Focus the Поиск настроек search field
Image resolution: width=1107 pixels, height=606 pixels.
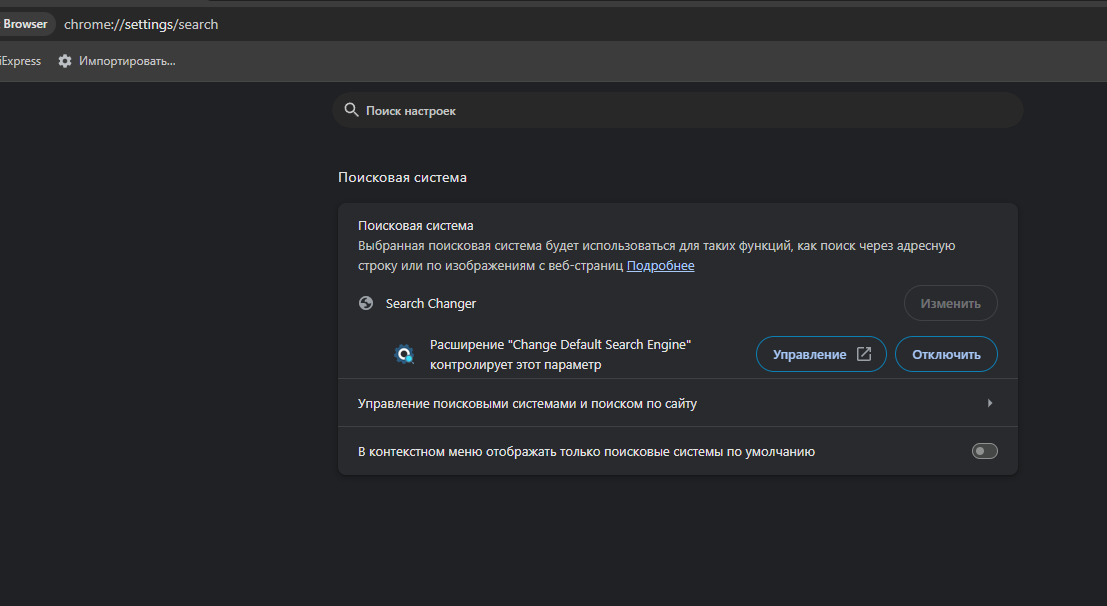click(x=680, y=110)
